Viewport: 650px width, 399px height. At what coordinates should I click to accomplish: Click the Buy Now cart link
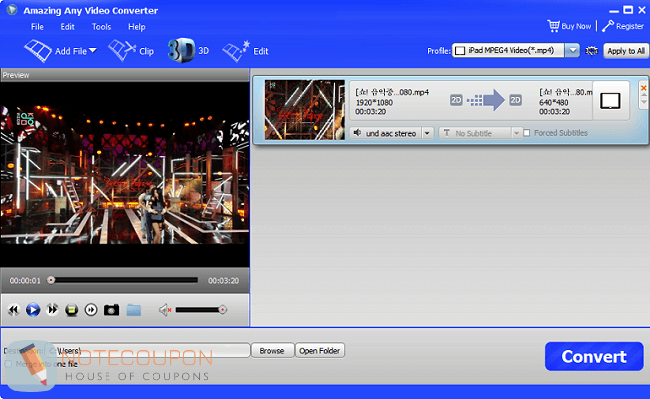[569, 26]
